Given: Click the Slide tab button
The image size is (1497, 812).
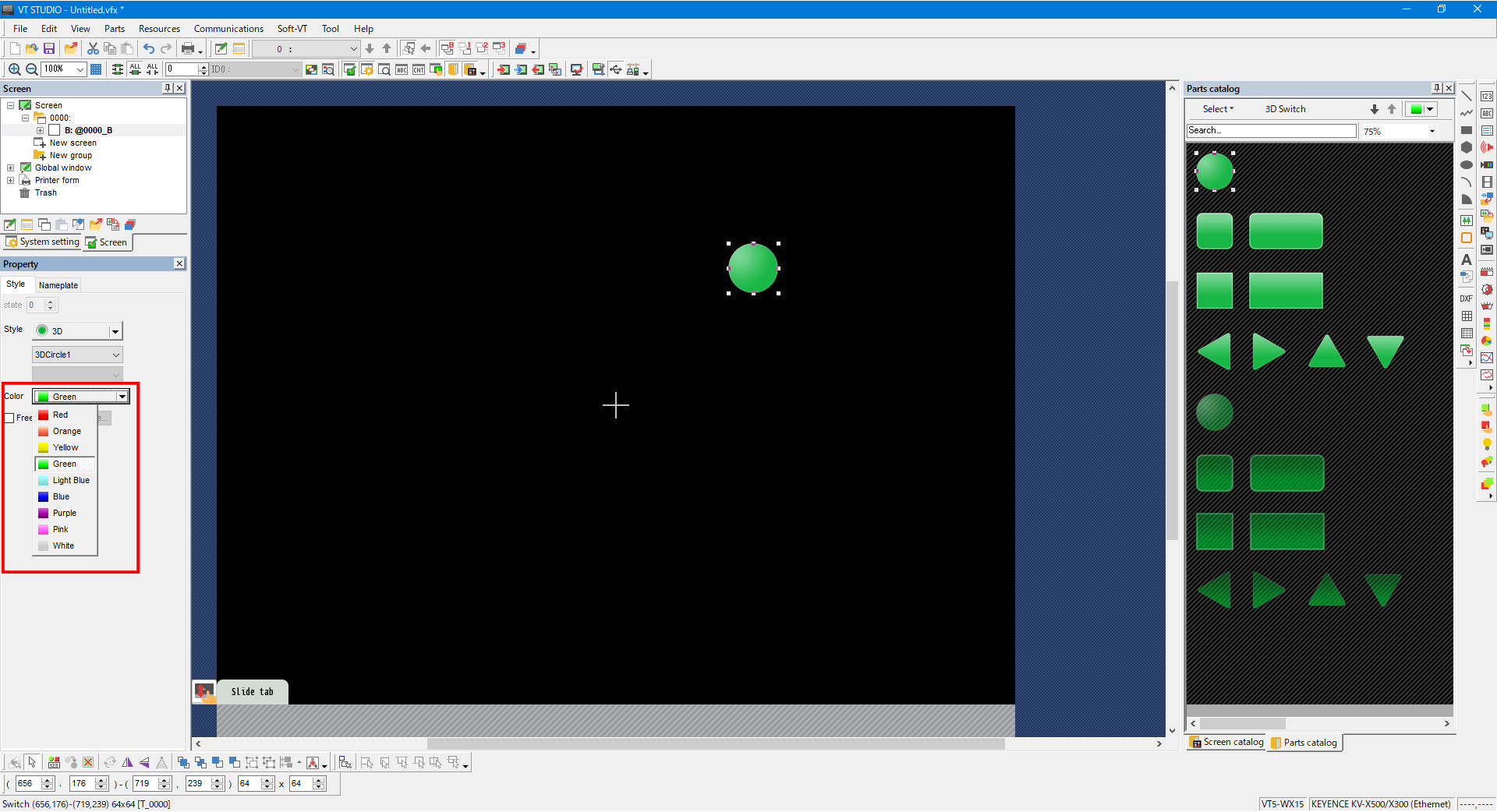Looking at the screenshot, I should pos(252,692).
